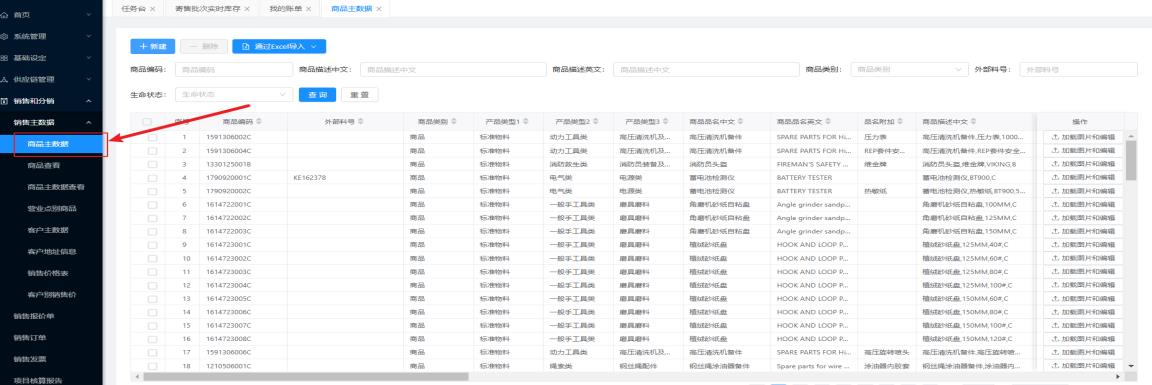1152x385 pixels.
Task: Click the gear icon beside 系统管理
Action: (x=4, y=36)
